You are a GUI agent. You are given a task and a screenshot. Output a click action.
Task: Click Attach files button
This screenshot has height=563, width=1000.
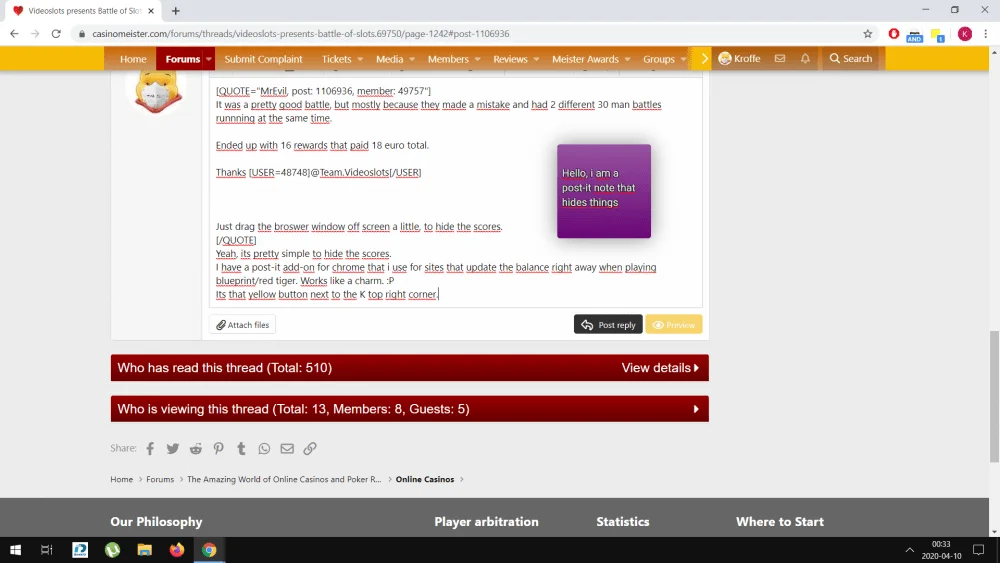pos(242,325)
